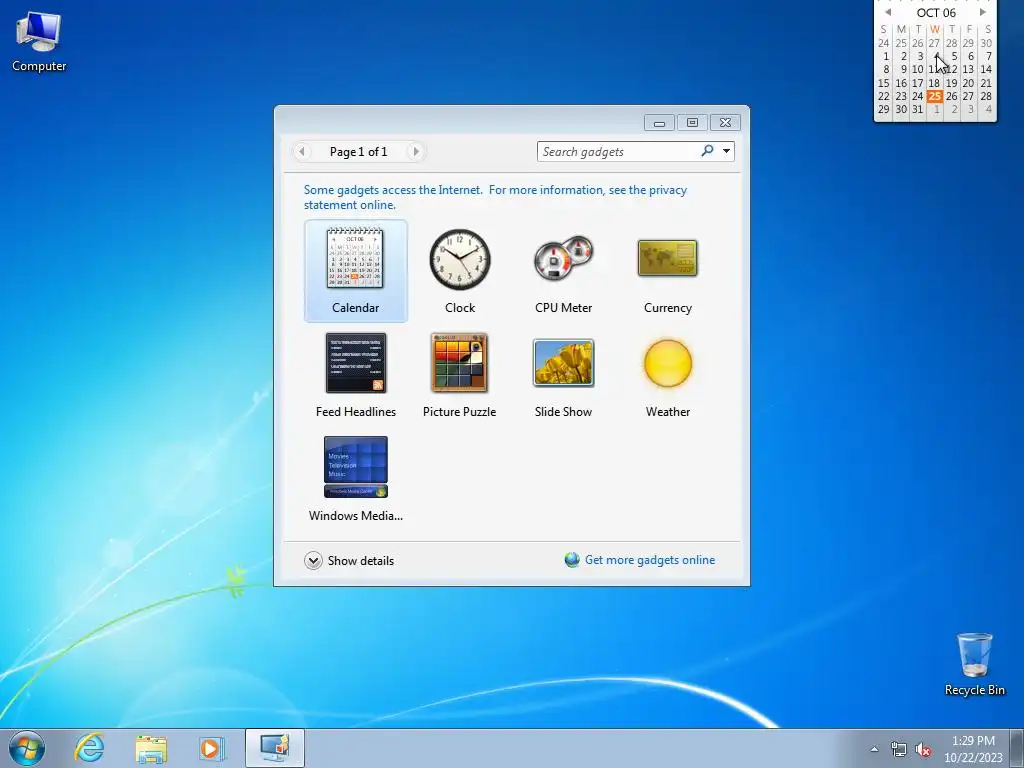Select the Slide Show gadget
Screen dimensions: 1024x768
click(563, 375)
